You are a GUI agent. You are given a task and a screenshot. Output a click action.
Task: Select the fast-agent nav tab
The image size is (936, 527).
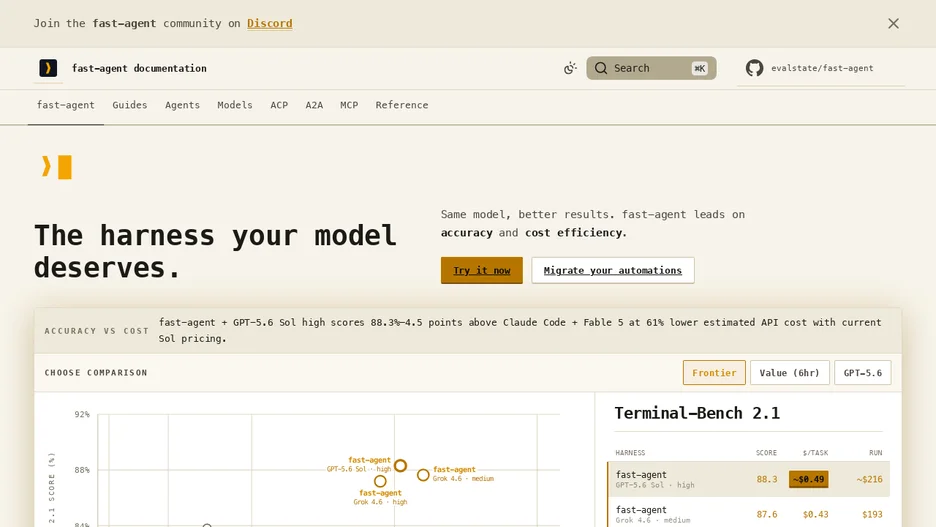coord(66,105)
